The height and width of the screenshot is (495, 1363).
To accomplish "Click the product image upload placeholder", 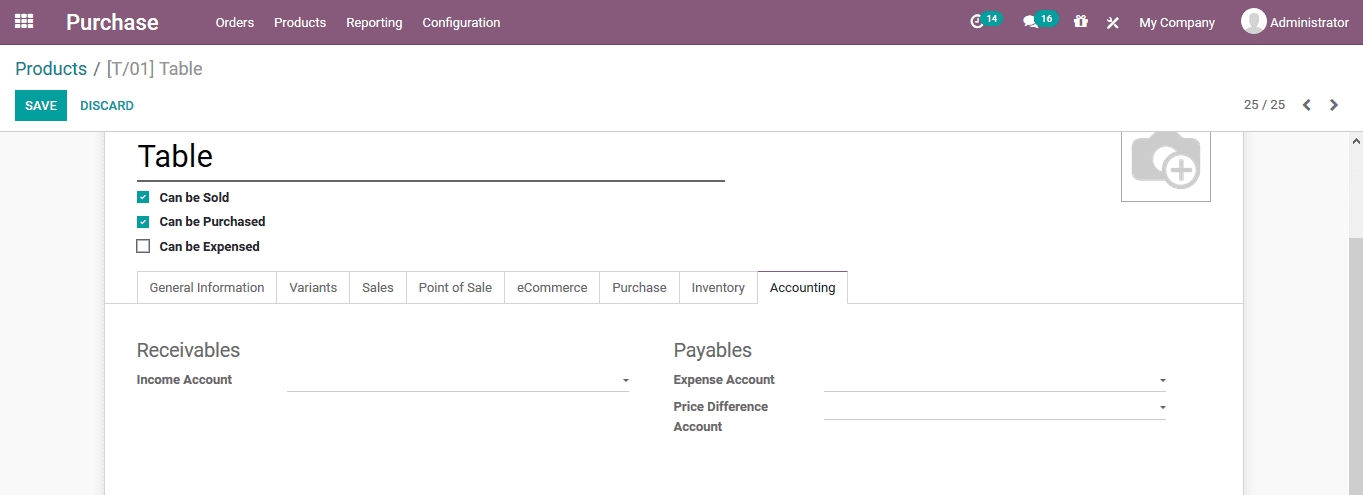I will (1165, 164).
